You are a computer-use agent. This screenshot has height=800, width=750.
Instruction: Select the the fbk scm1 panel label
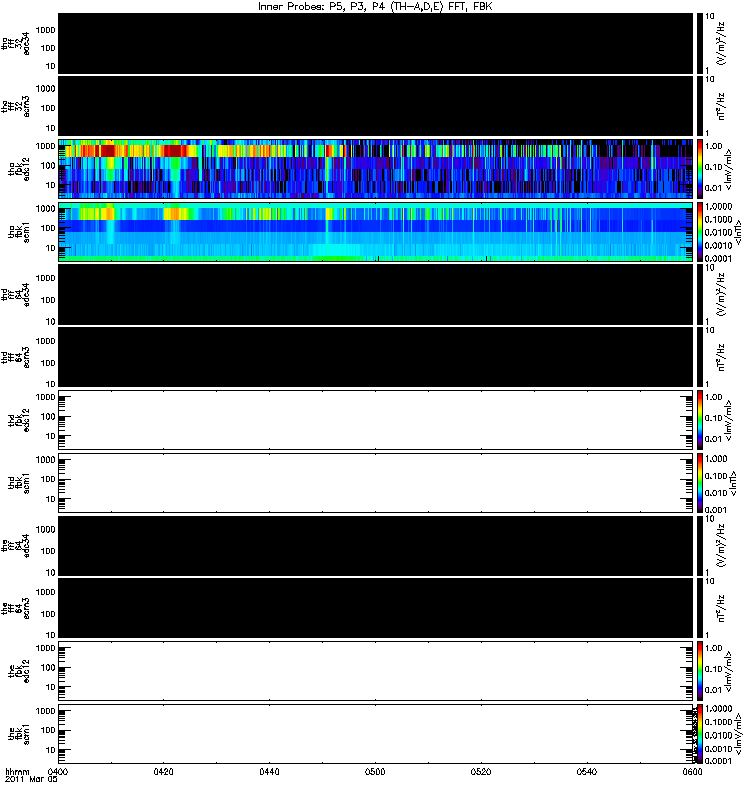pyautogui.click(x=19, y=734)
